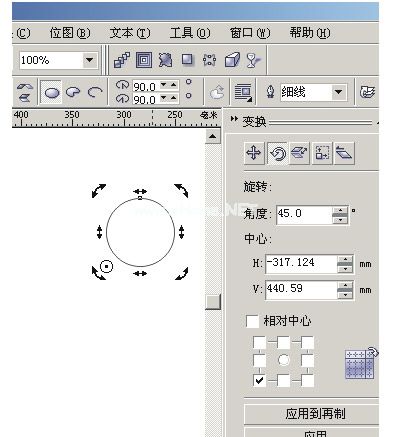Screen dimensions: 400x437
Task: Select bottom-center anchor point checkbox
Action: point(283,380)
